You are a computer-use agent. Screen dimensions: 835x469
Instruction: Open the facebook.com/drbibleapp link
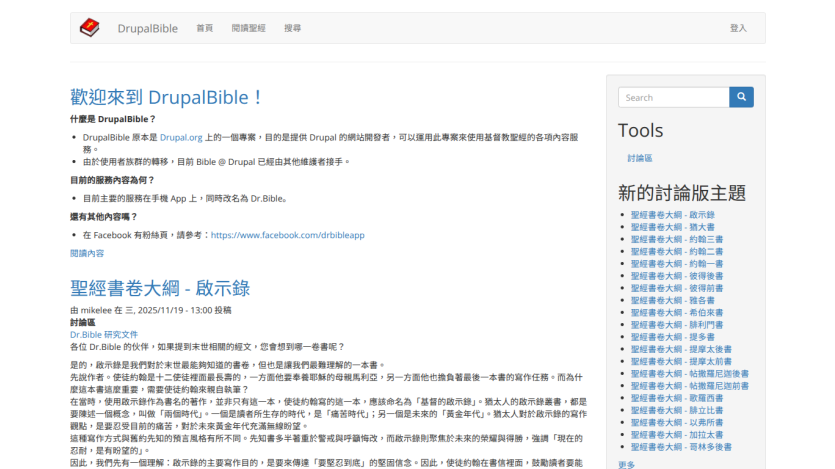click(288, 235)
